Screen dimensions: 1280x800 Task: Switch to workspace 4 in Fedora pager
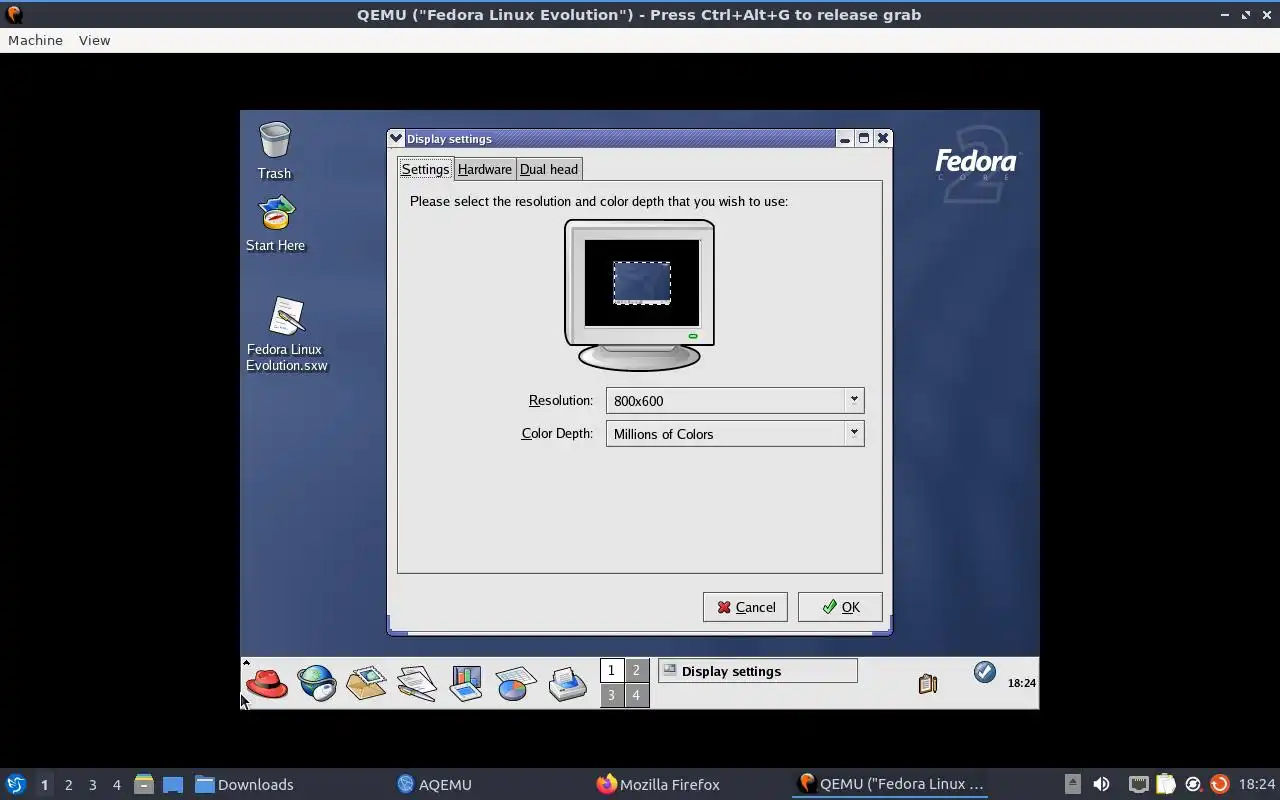[x=637, y=695]
